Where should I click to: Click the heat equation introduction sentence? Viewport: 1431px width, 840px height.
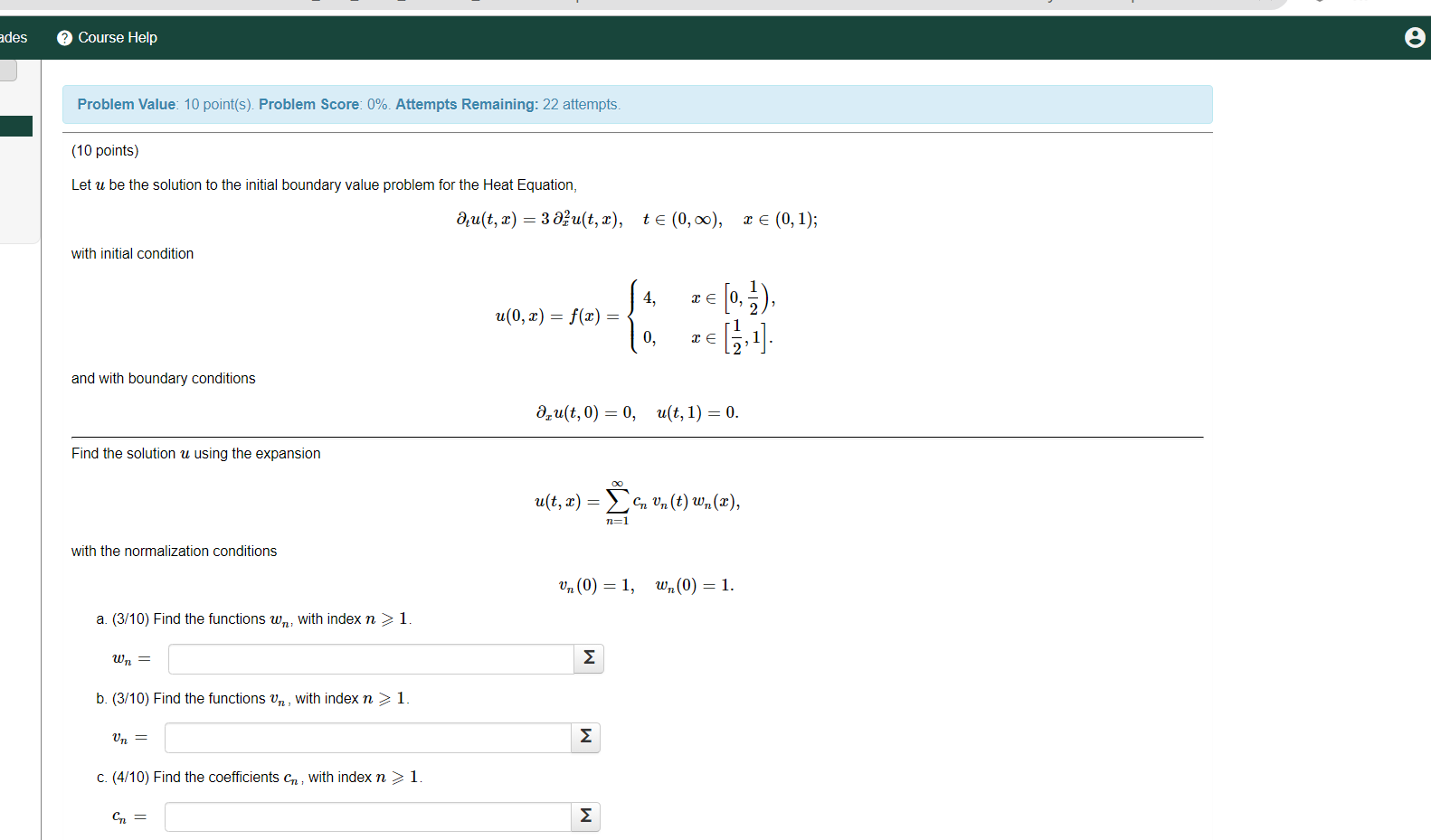pyautogui.click(x=324, y=184)
